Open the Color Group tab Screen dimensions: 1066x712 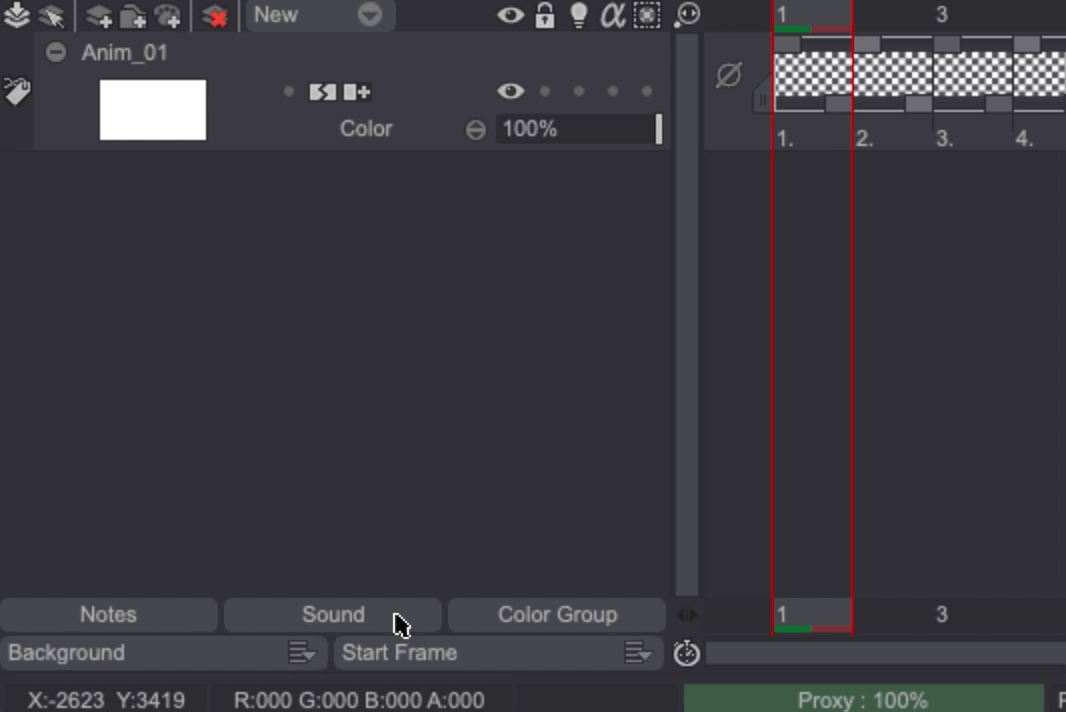557,614
